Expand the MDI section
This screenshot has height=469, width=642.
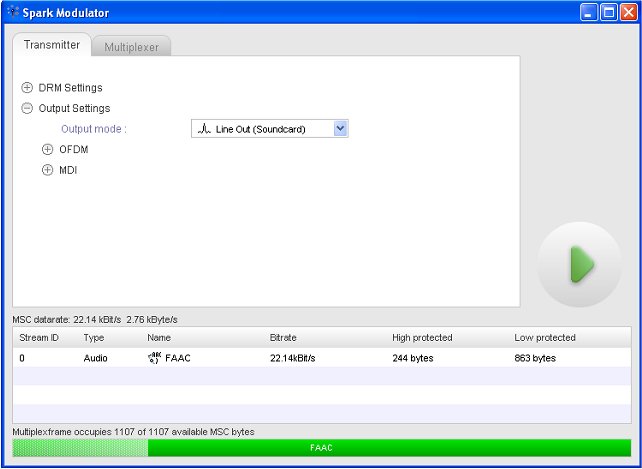coord(47,170)
